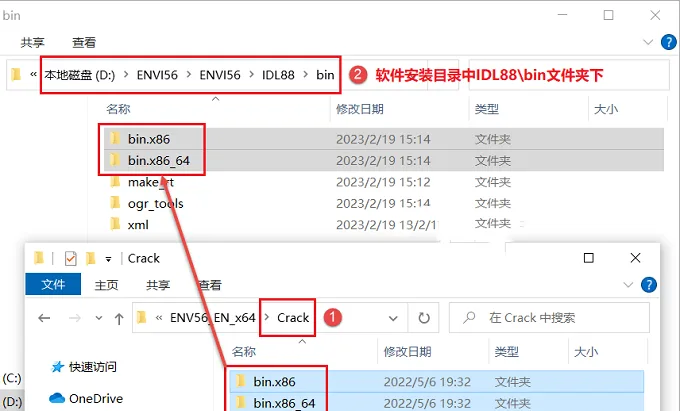Open help icon in bin window
Screen dimensions: 680x411
tap(668, 42)
